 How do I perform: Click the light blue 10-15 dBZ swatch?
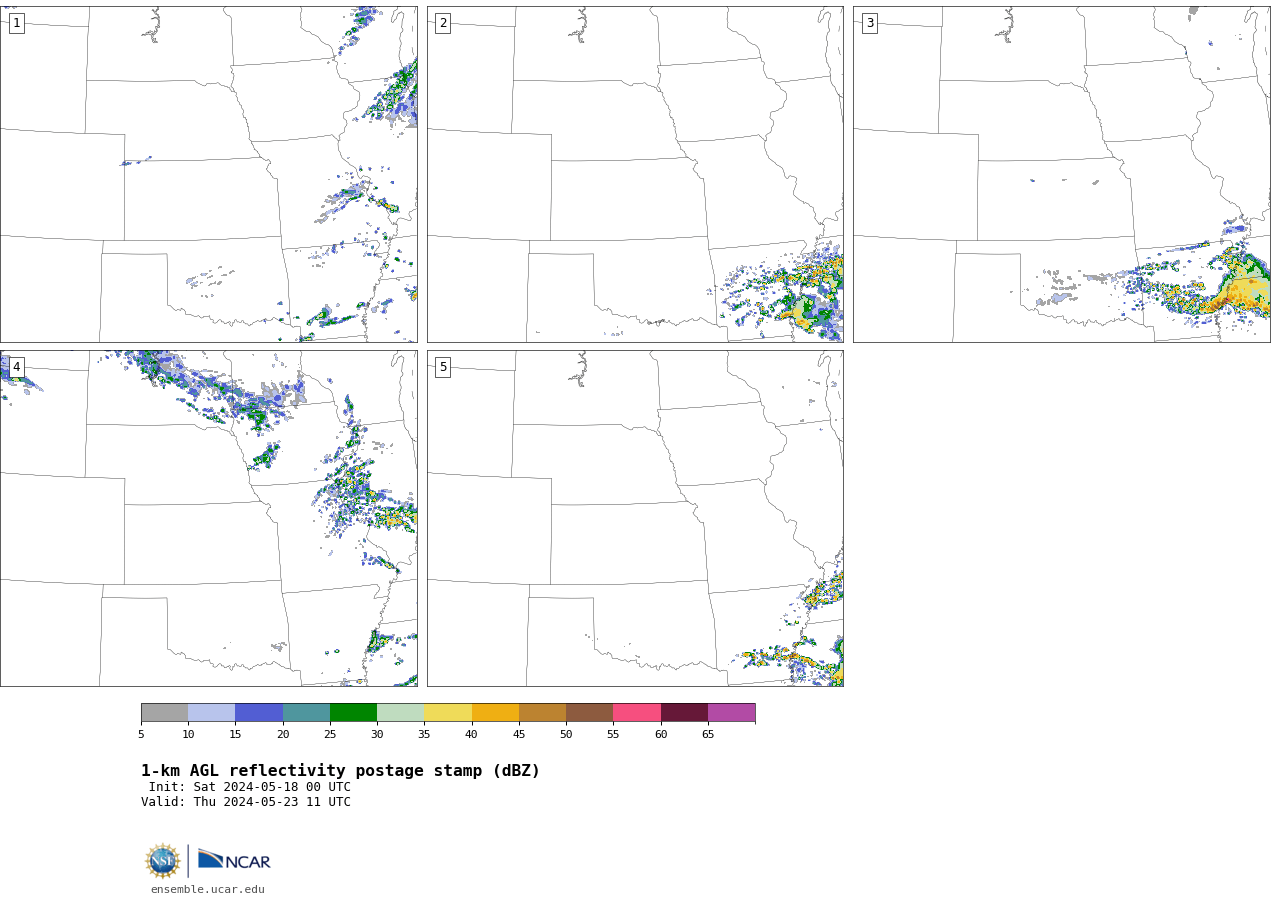point(211,712)
